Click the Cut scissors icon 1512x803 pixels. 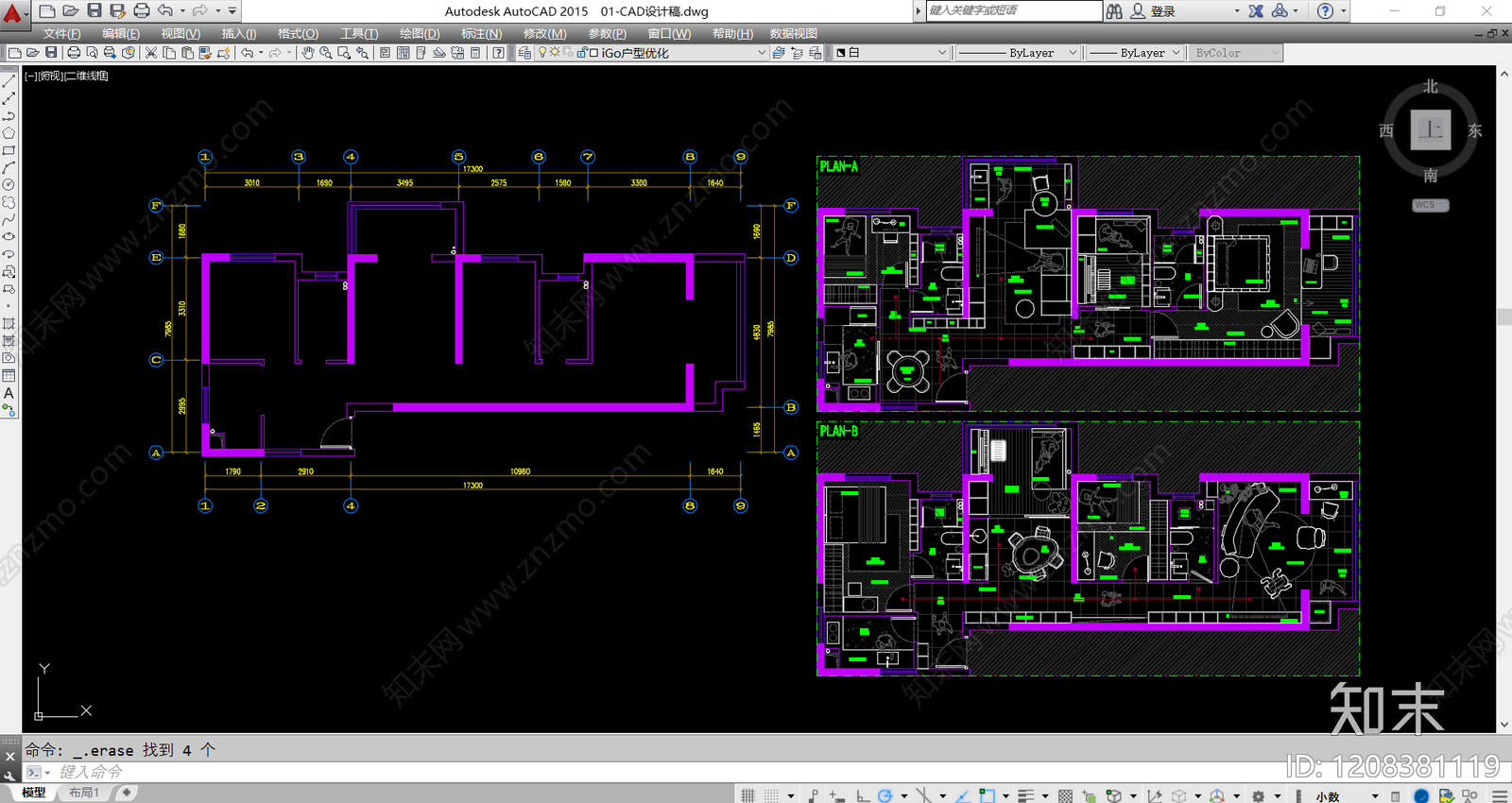[x=150, y=53]
